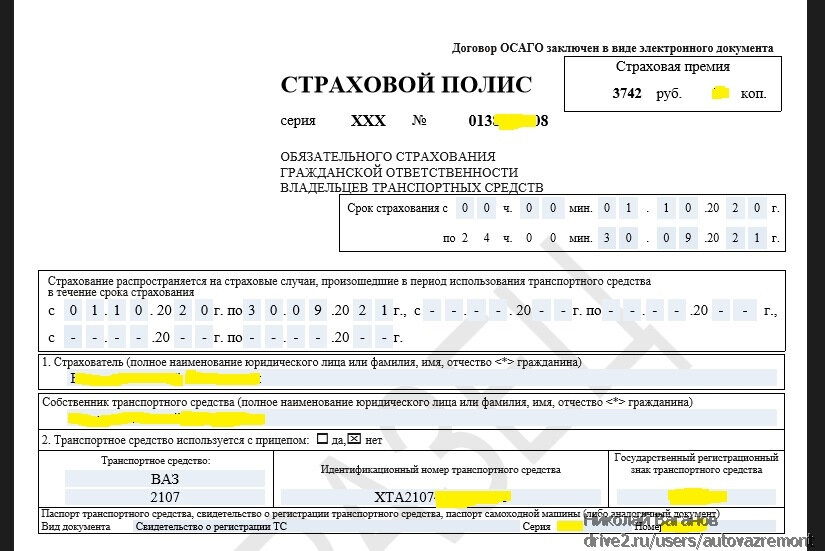Click the redacted insured name field under 'Страхователь'
The height and width of the screenshot is (551, 825).
pos(424,378)
